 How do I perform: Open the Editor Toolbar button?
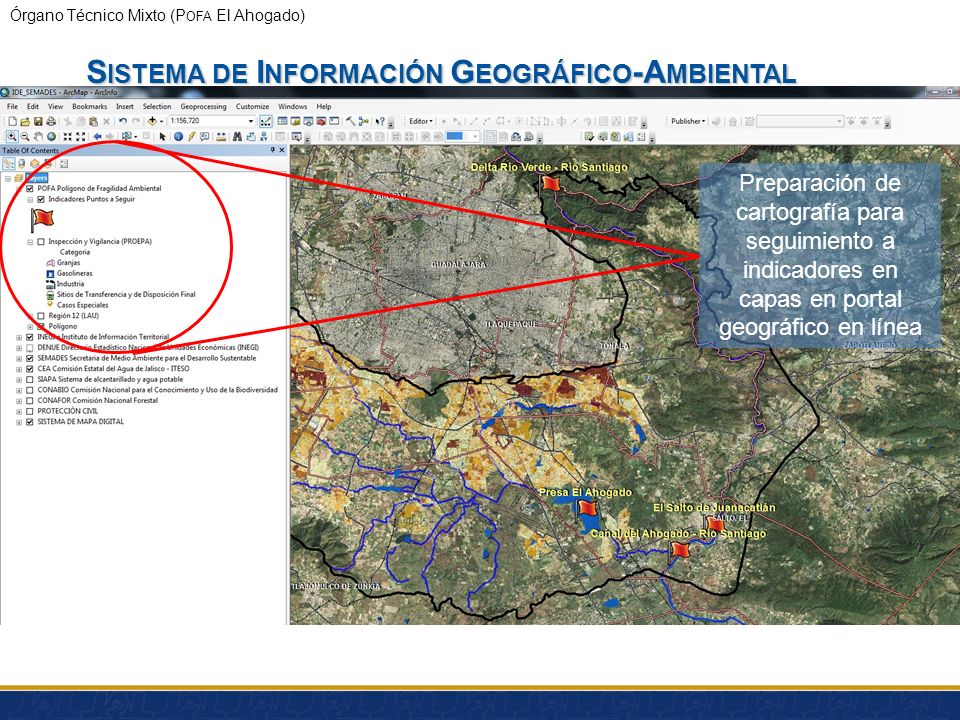click(x=266, y=121)
